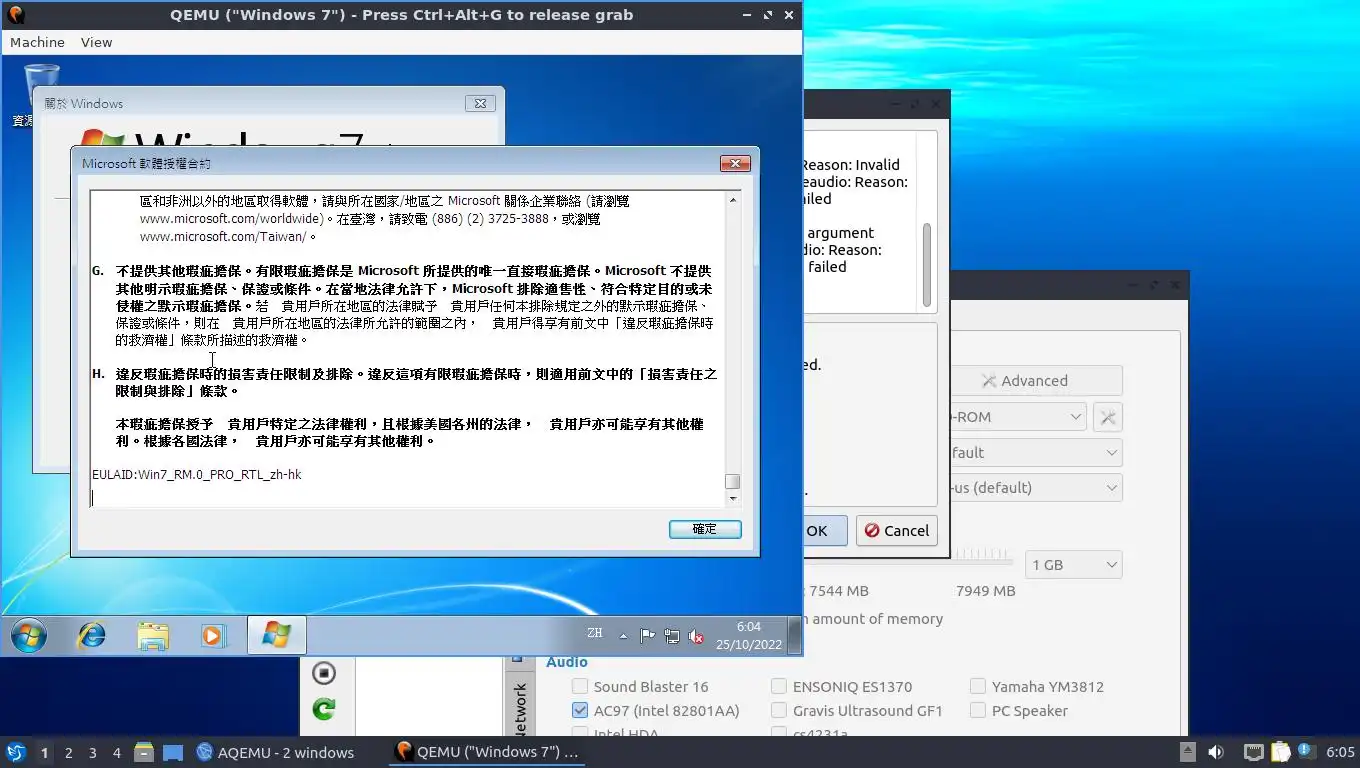Switch to workspace 3 in pager
The height and width of the screenshot is (768, 1360).
coord(93,752)
